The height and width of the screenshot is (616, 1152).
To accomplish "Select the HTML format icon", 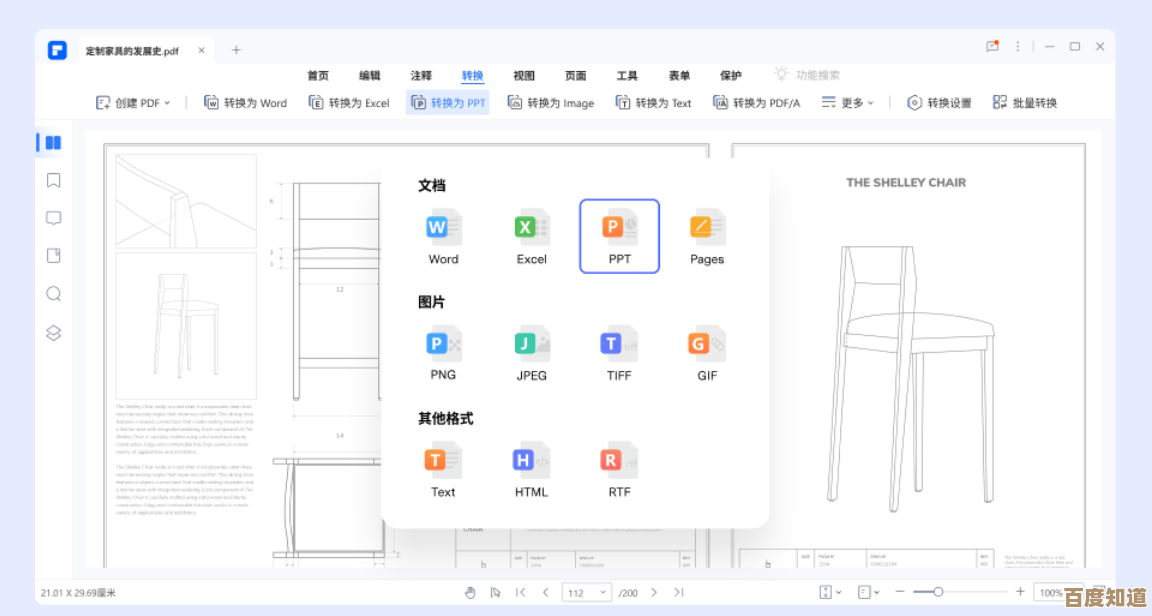I will [x=530, y=460].
